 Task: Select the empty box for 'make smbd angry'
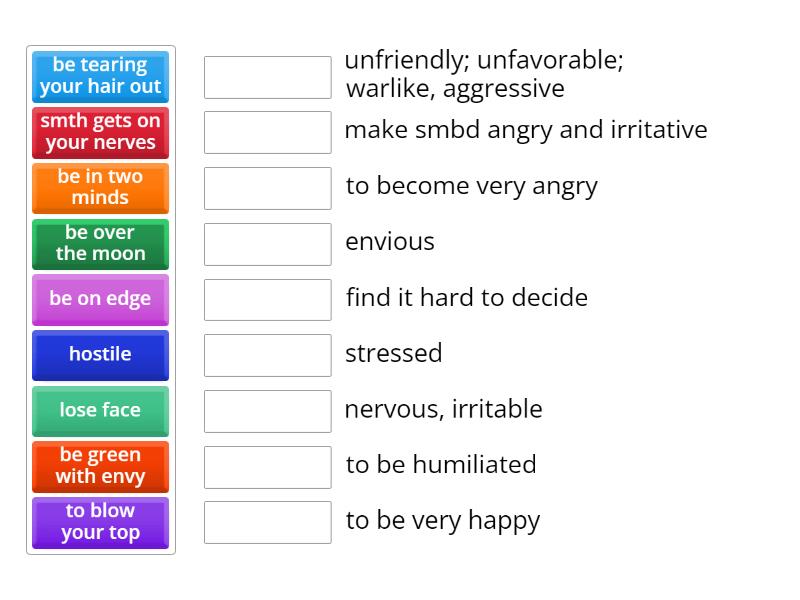pos(267,132)
